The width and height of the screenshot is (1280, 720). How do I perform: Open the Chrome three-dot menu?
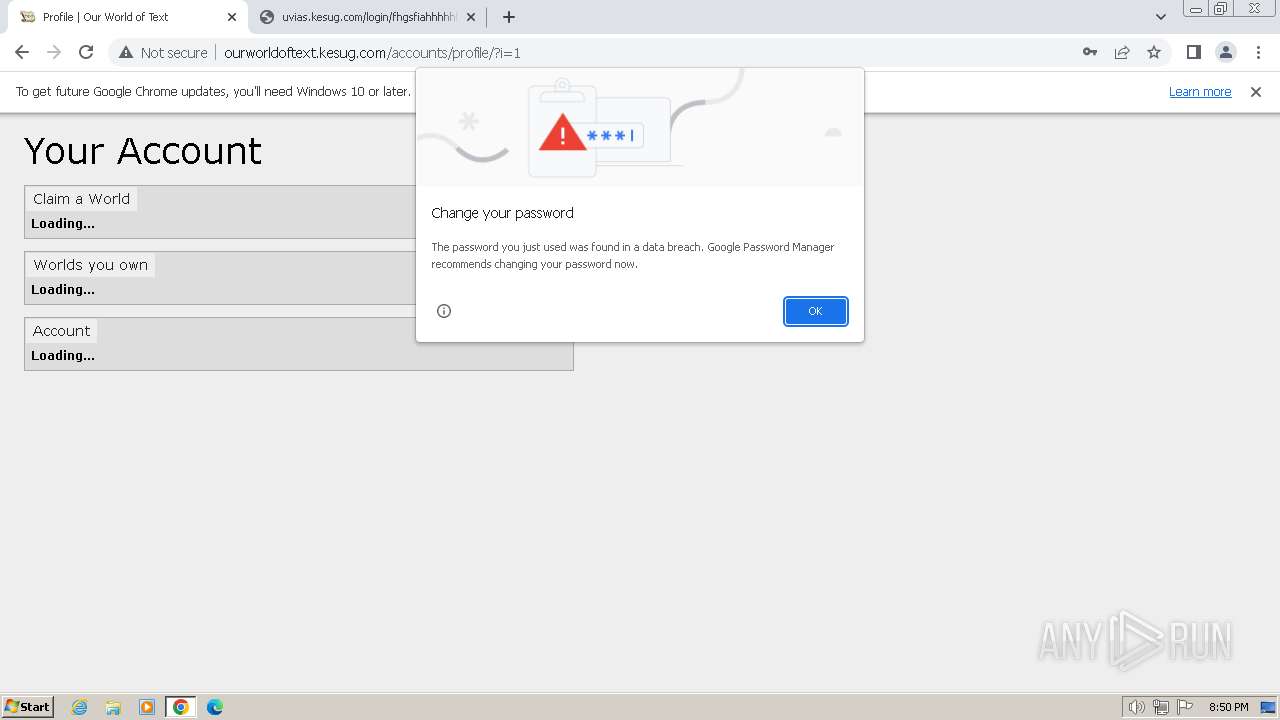point(1258,52)
